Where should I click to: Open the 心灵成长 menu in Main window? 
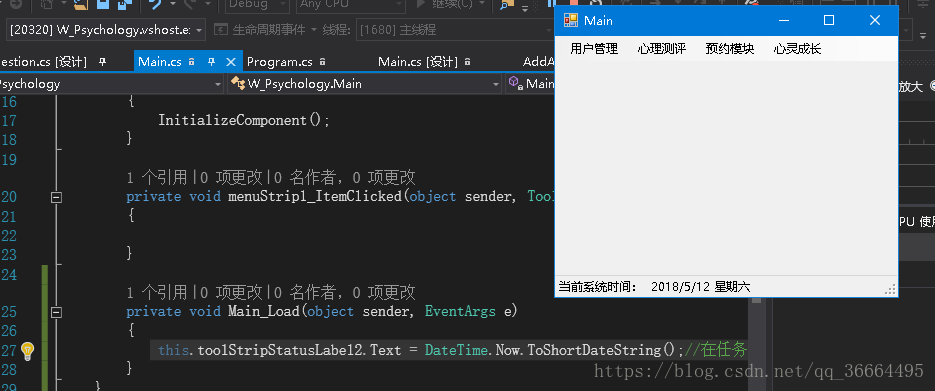point(797,49)
